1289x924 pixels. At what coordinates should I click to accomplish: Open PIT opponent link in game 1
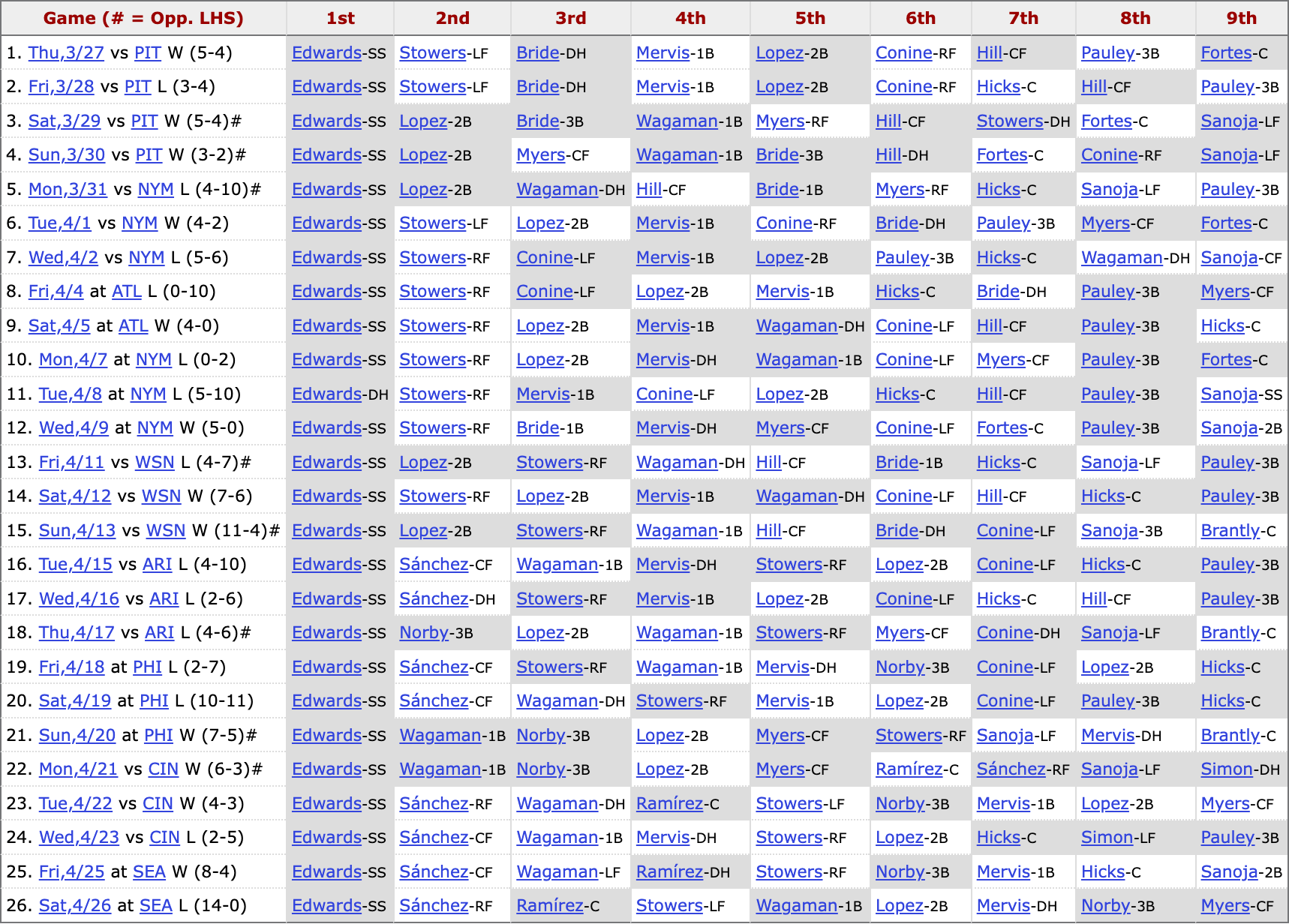(x=148, y=53)
